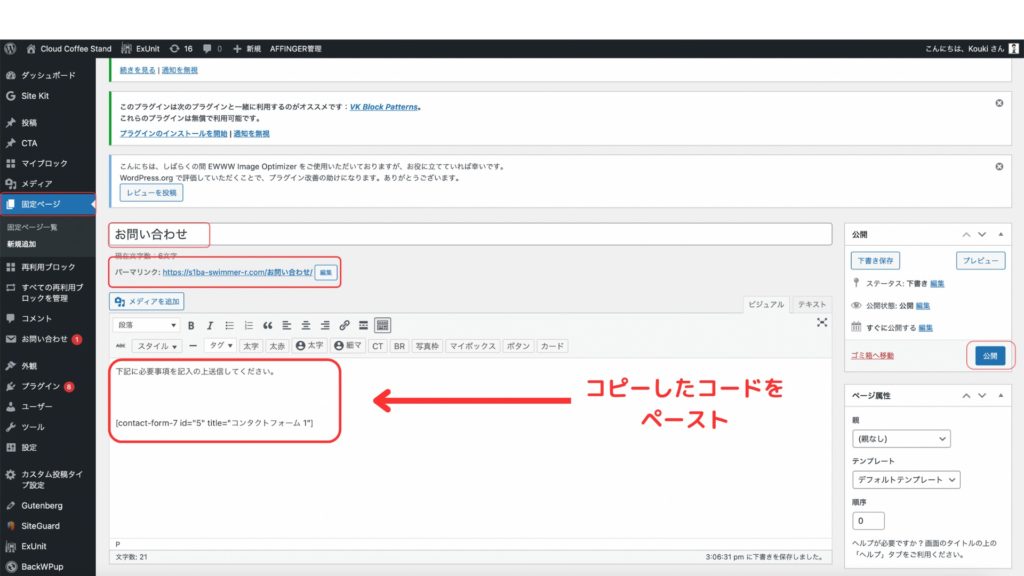The width and height of the screenshot is (1024, 576).
Task: Open プラグイン in the sidebar menu
Action: 41,386
